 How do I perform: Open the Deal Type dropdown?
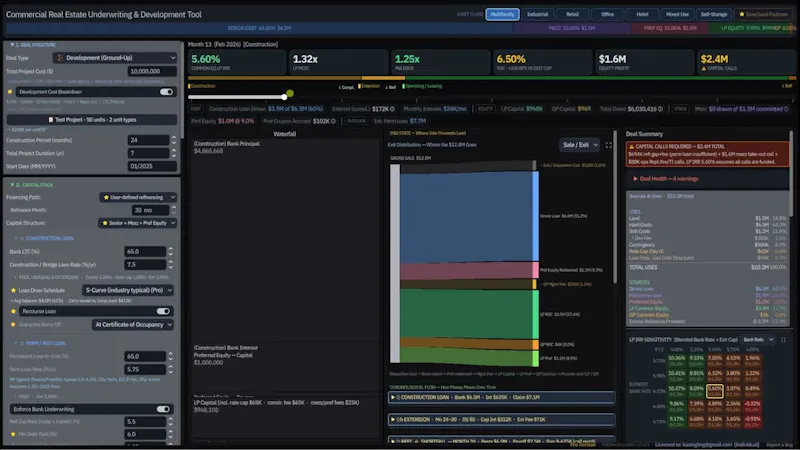116,58
